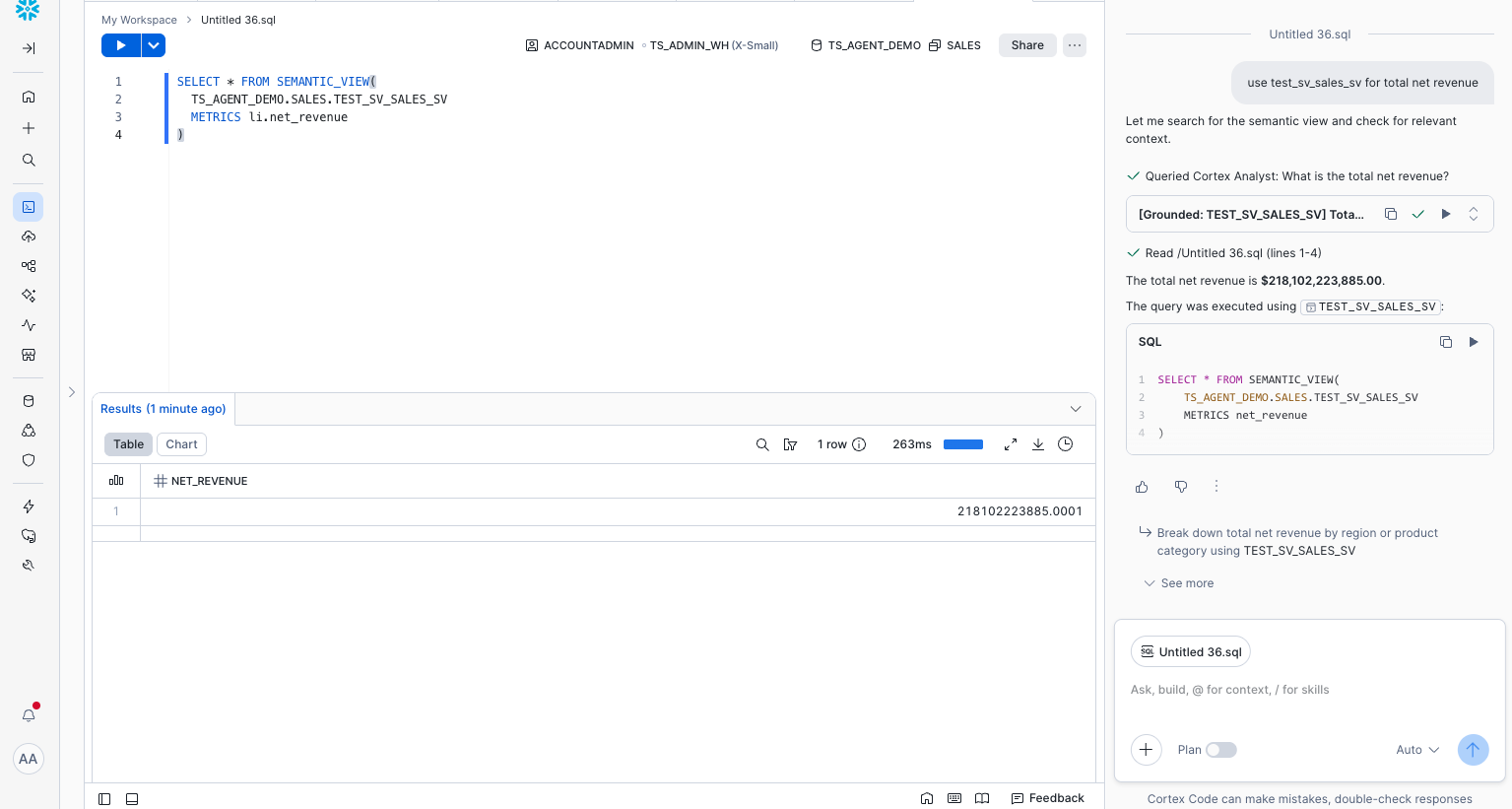Viewport: 1512px width, 809px height.
Task: Open response more options next to thumbs
Action: coord(1216,486)
